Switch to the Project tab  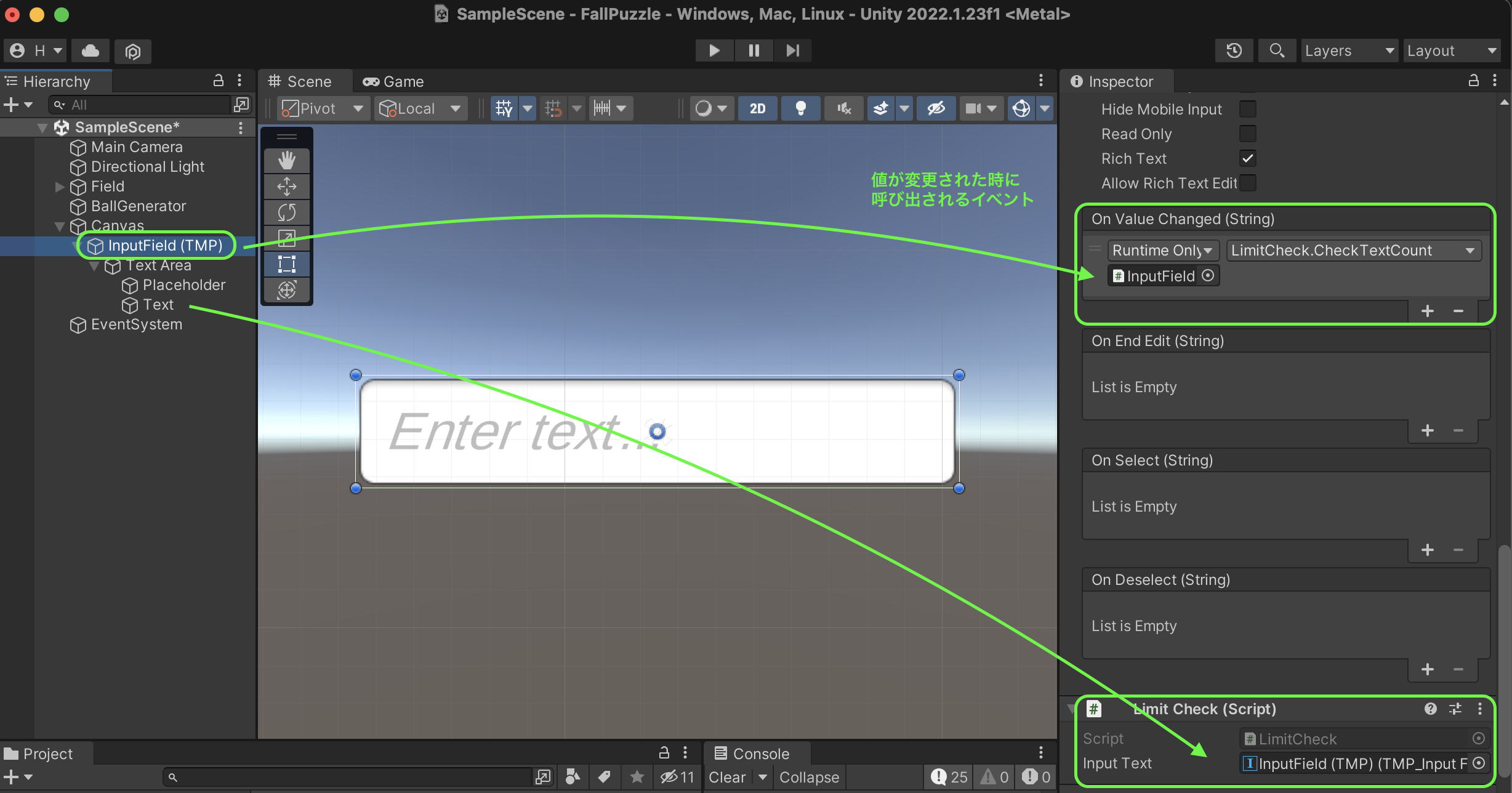pos(46,752)
